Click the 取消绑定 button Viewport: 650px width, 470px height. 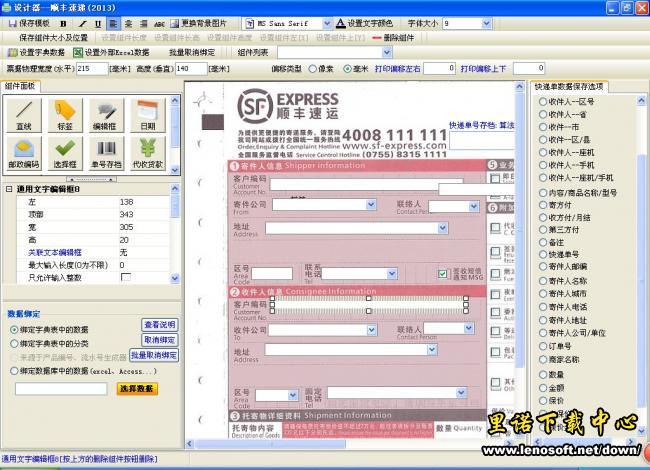pyautogui.click(x=160, y=340)
